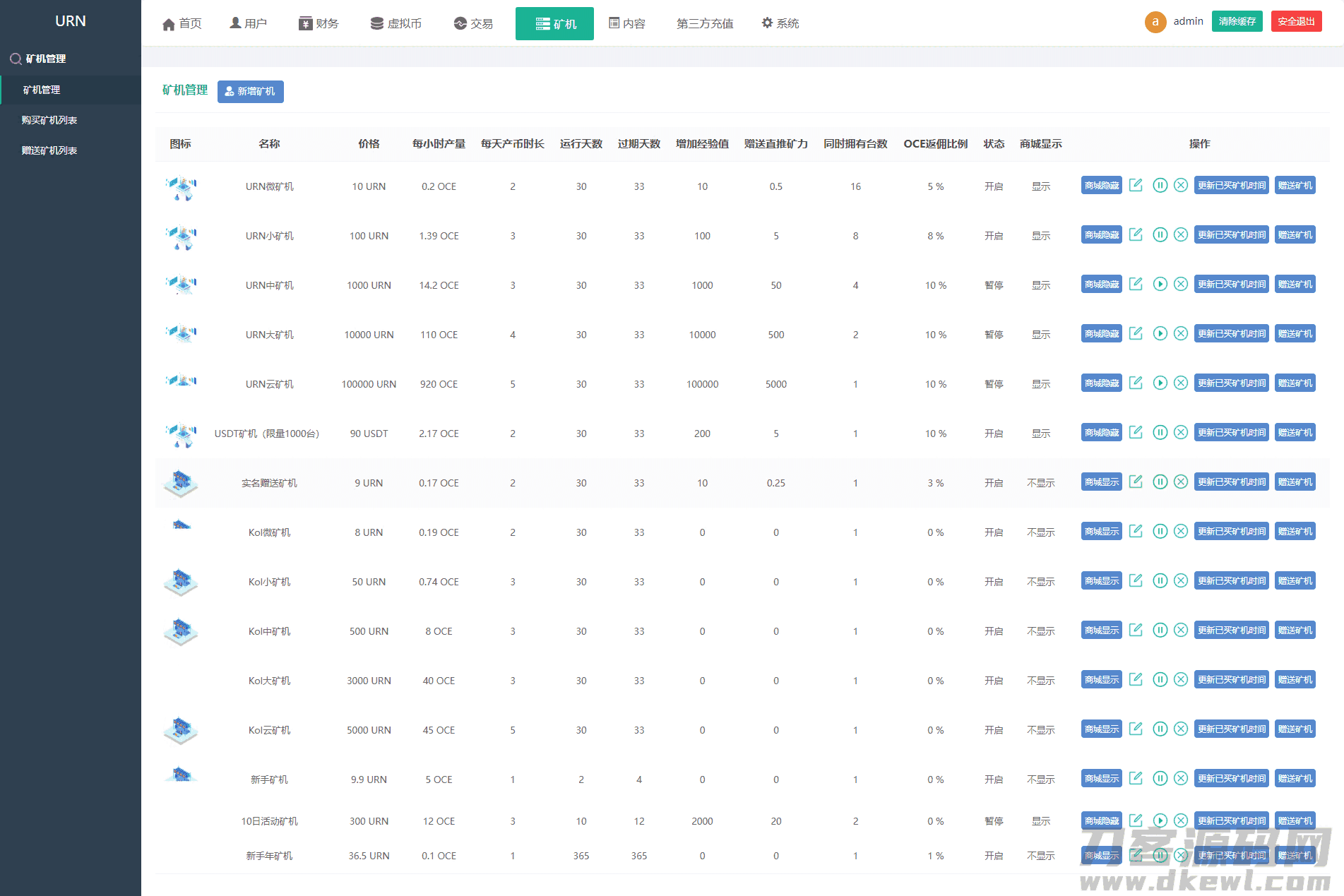Viewport: 1344px width, 896px height.
Task: Delete the URN大矿机 with the X icon
Action: [x=1181, y=334]
